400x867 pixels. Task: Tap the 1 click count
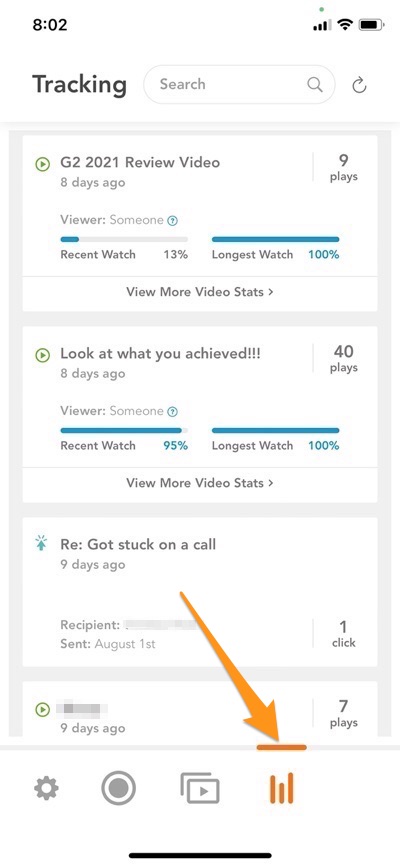click(x=344, y=634)
